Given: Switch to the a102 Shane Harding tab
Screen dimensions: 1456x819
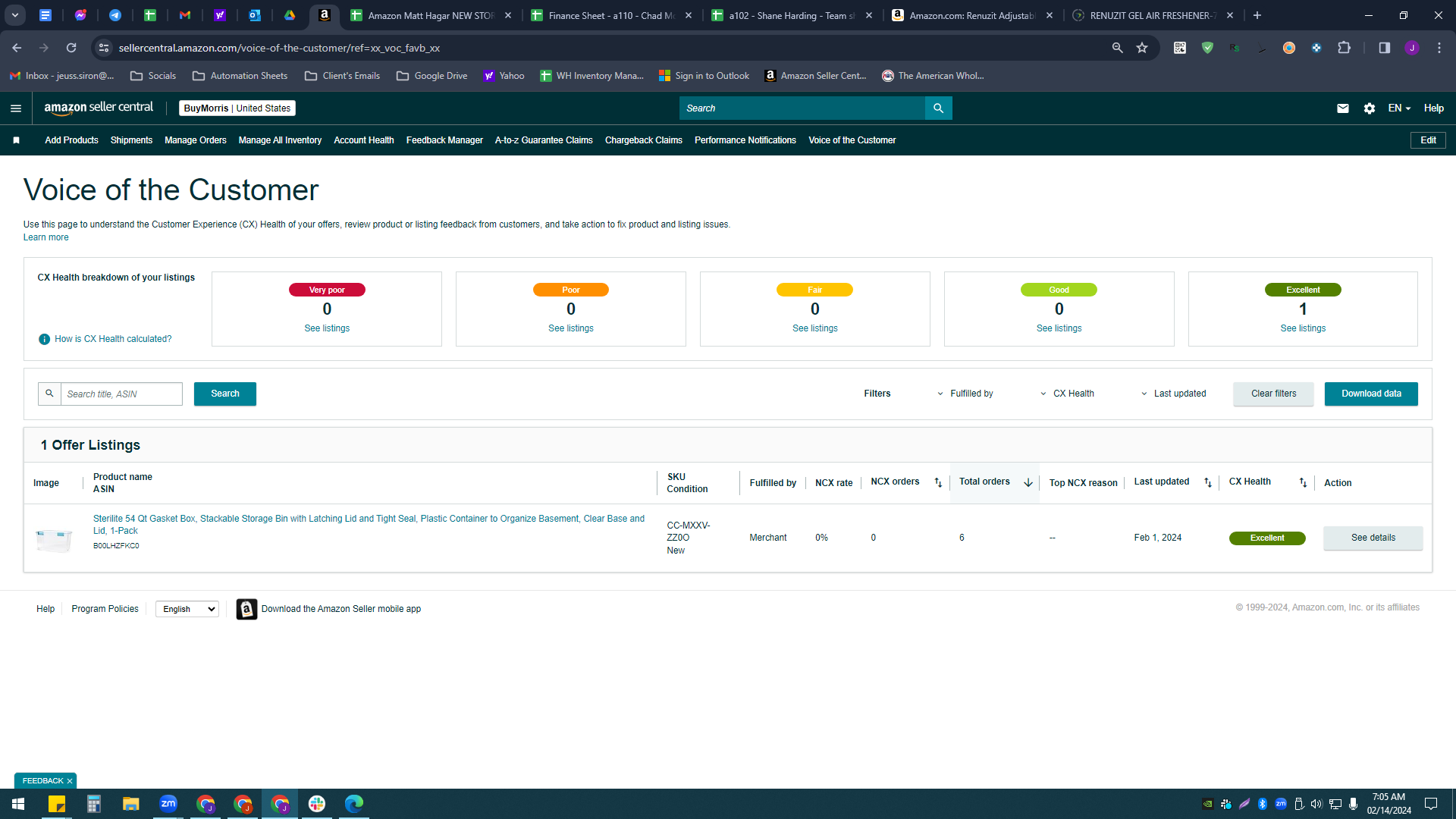Looking at the screenshot, I should [x=791, y=15].
